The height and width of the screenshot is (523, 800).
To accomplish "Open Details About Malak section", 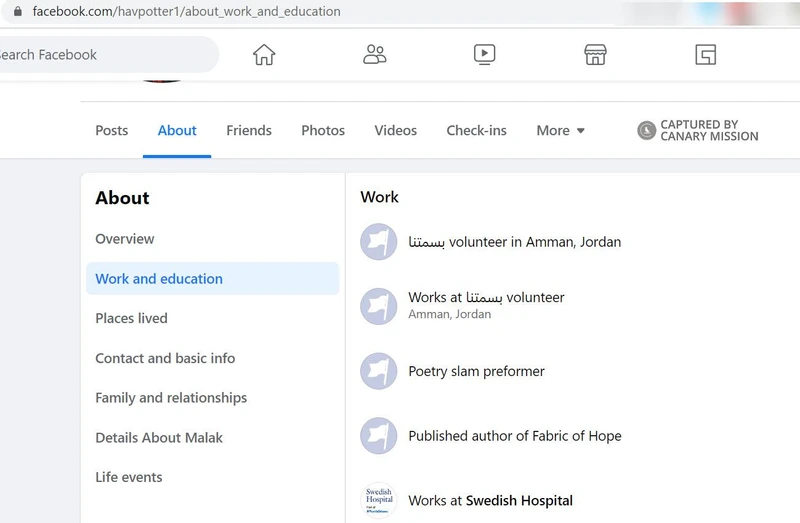I will click(x=159, y=438).
